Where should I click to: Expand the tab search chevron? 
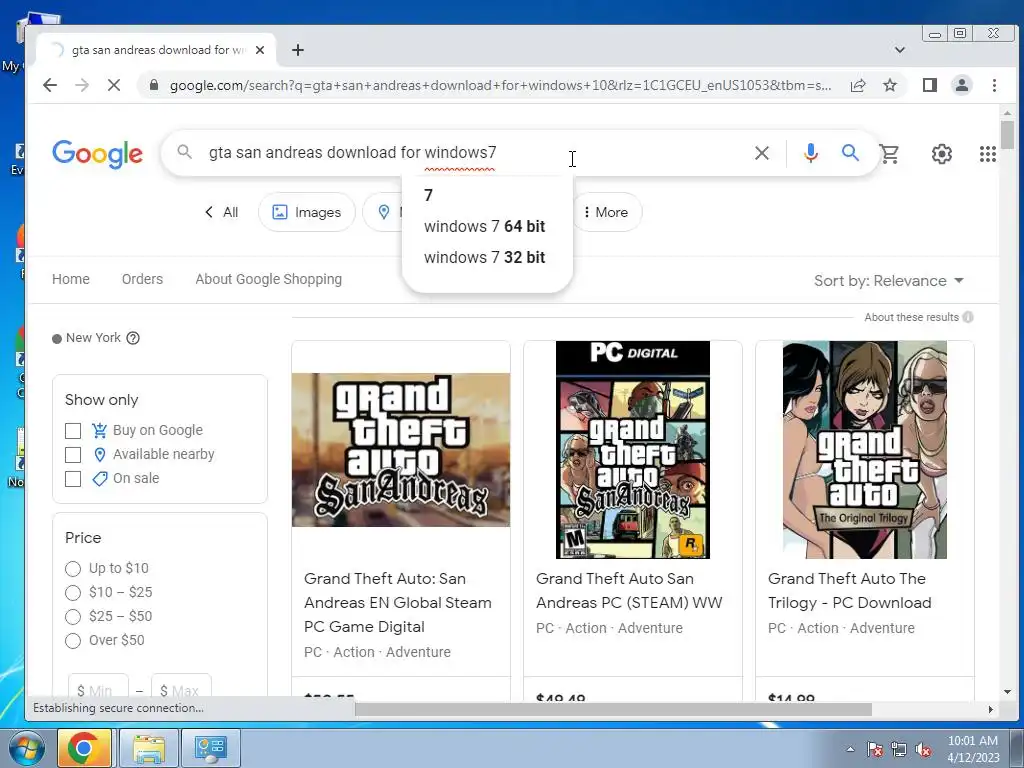click(x=899, y=50)
